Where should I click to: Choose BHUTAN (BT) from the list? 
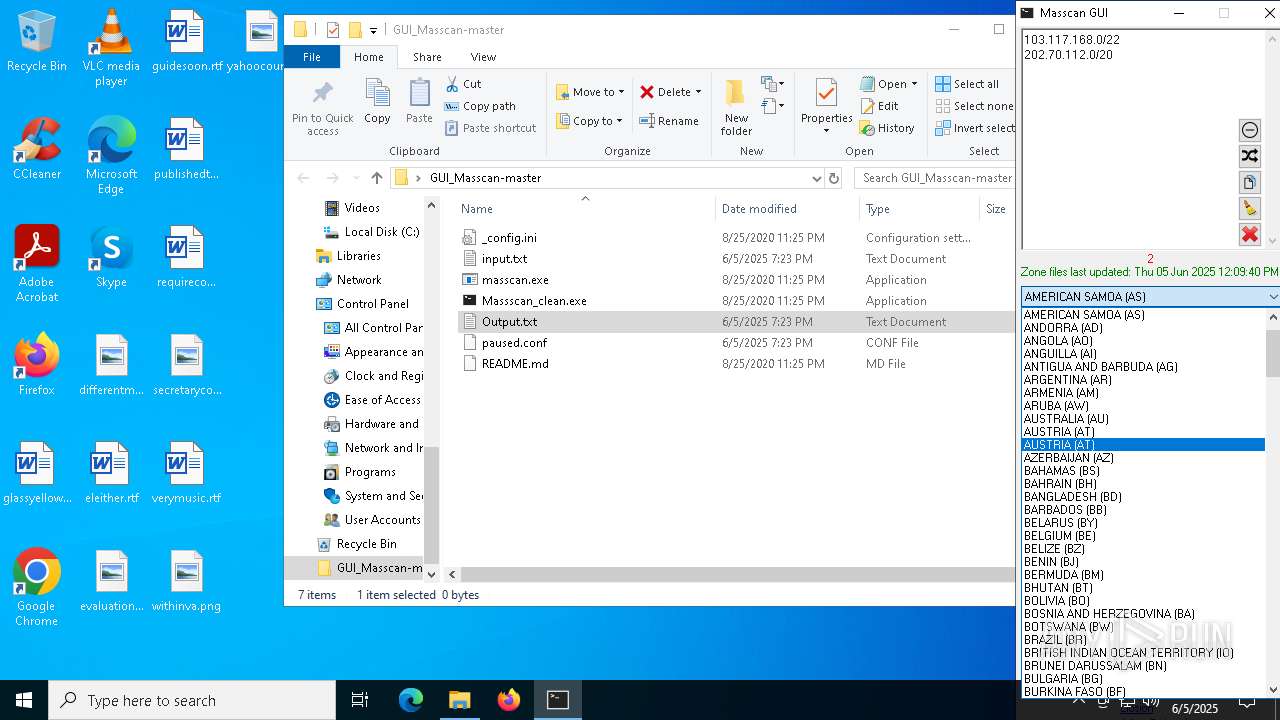tap(1058, 588)
